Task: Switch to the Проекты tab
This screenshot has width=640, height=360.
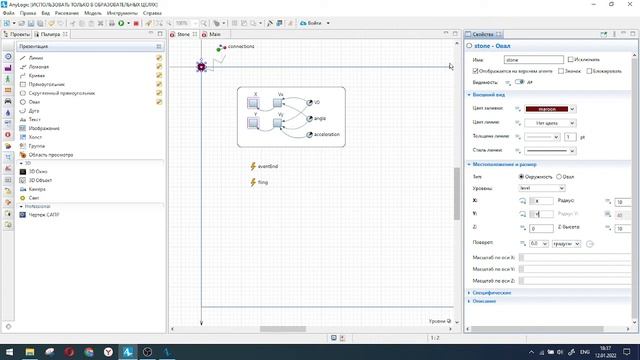Action: 16,34
